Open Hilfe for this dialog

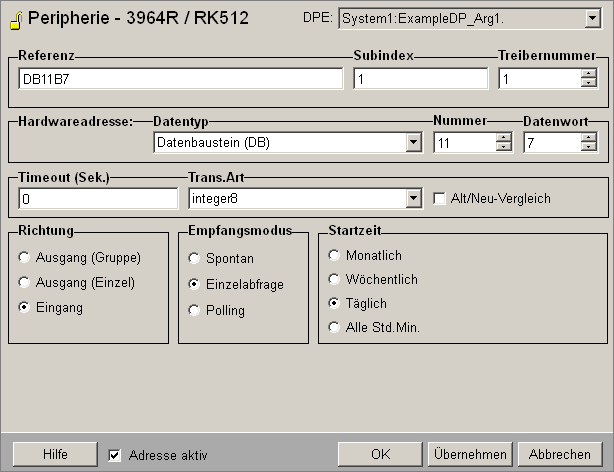tap(55, 454)
